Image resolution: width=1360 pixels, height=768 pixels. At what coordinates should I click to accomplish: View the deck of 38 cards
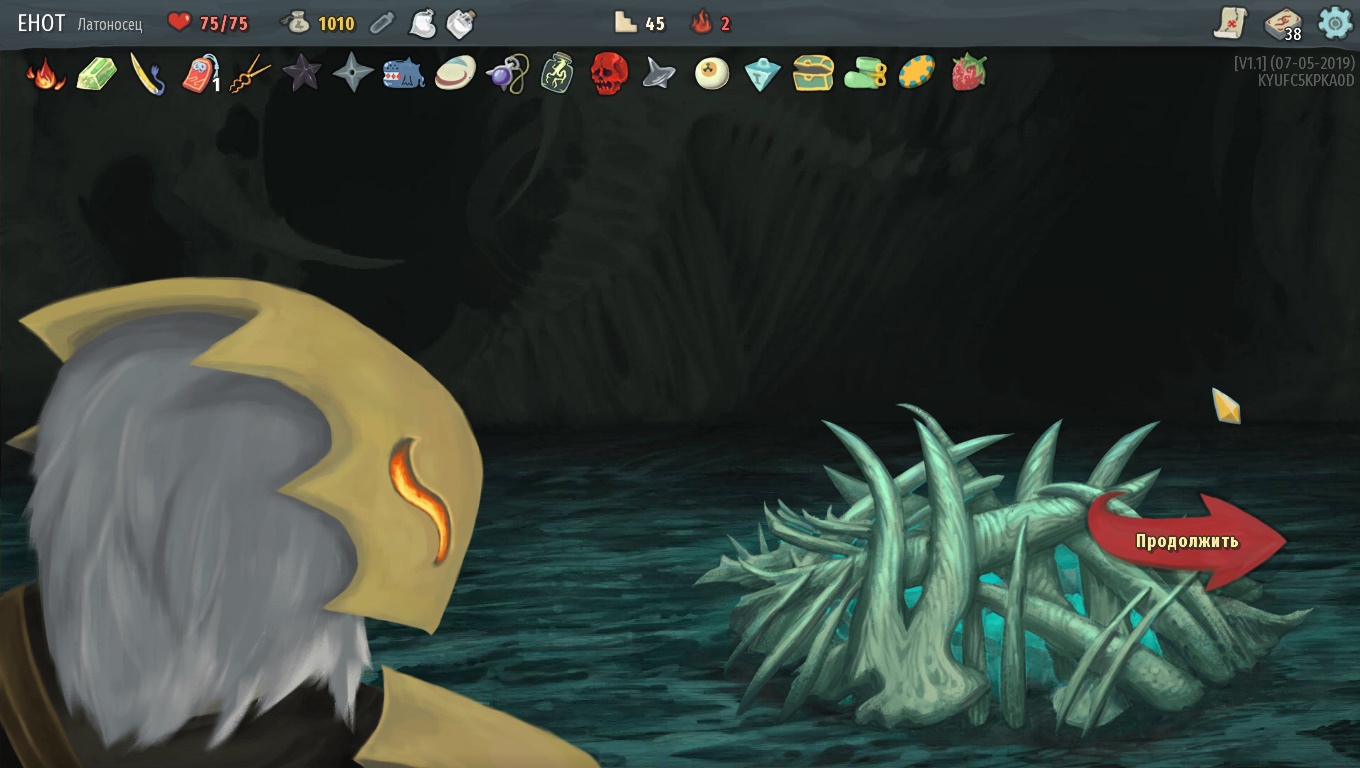[1283, 23]
